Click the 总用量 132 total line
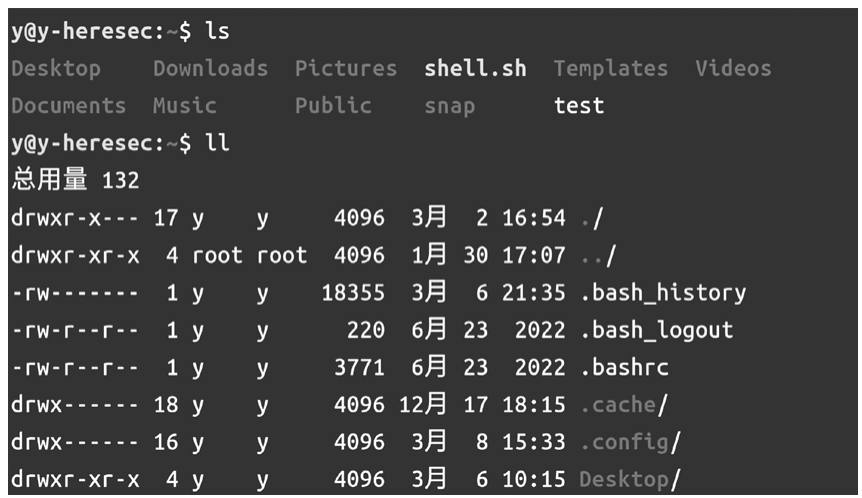The height and width of the screenshot is (498, 862). point(75,181)
